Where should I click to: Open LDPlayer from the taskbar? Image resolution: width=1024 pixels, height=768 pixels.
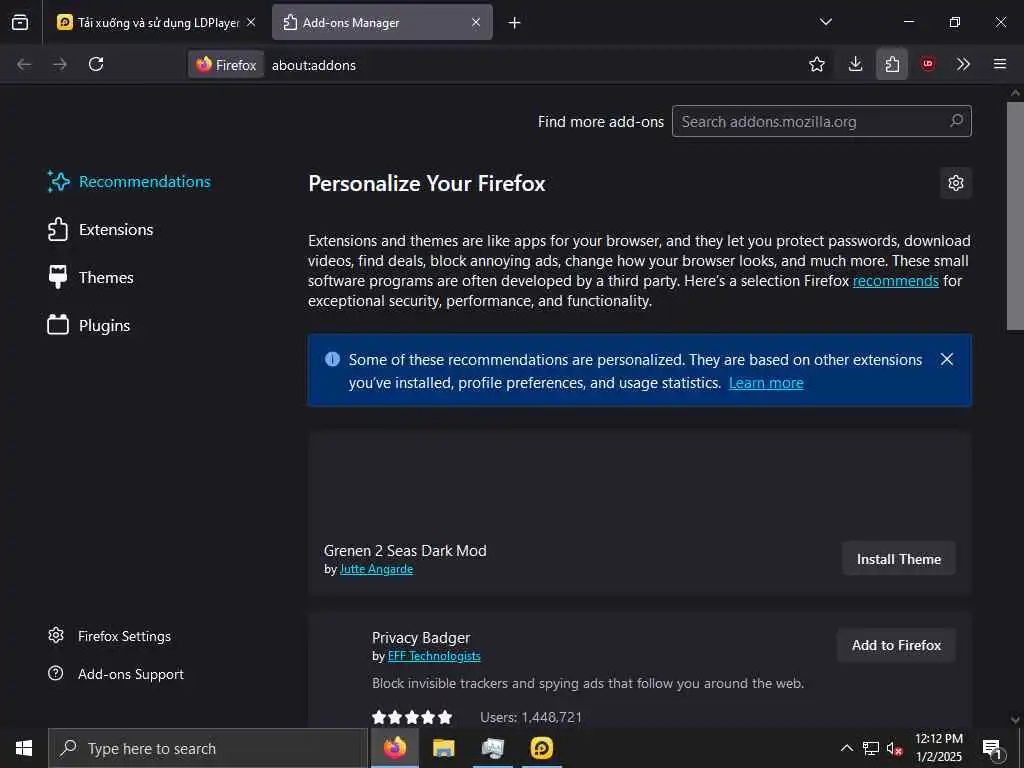(x=541, y=748)
